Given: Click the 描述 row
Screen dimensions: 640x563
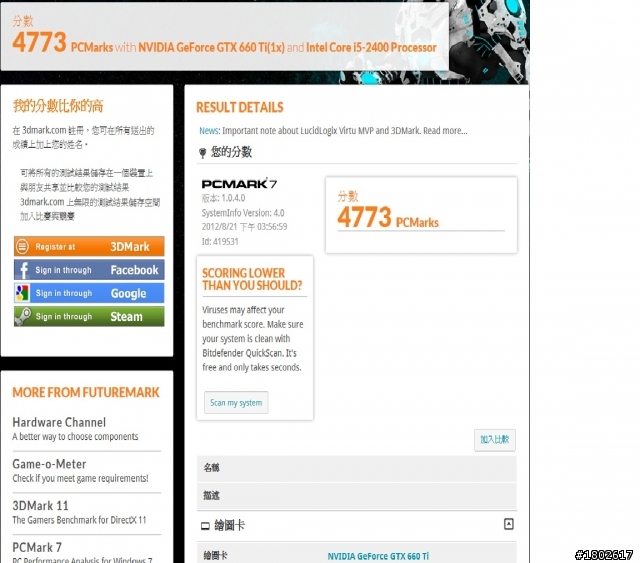Looking at the screenshot, I should 357,496.
